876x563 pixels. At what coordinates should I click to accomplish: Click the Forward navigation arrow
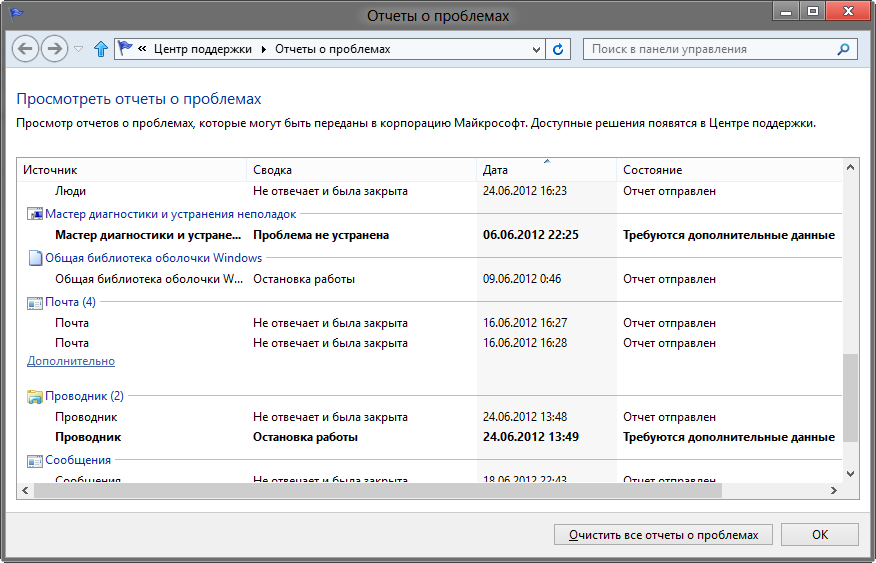coord(54,49)
